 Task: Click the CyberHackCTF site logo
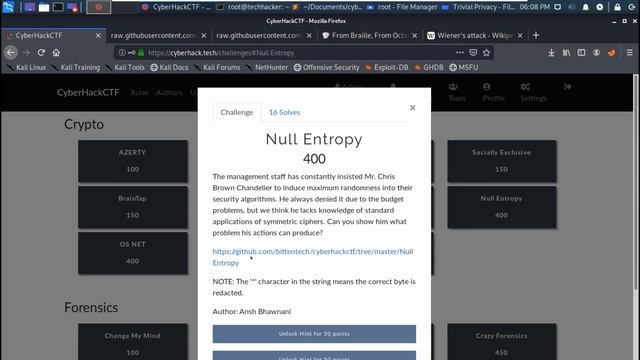[x=88, y=93]
